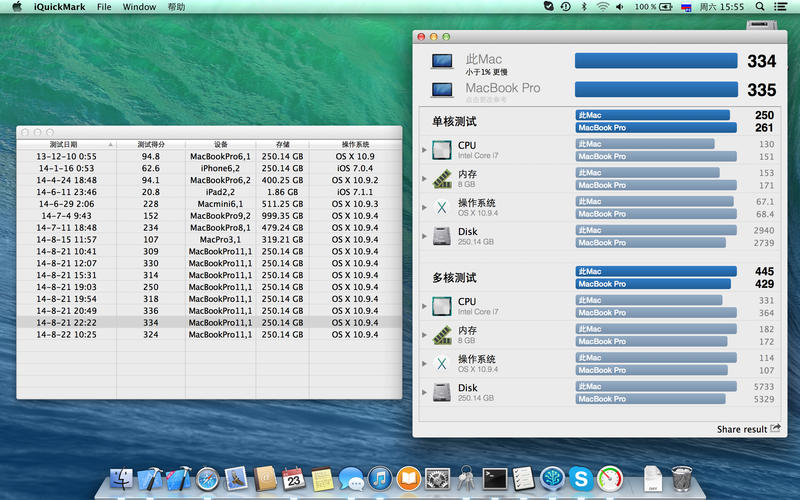Open Messages chat bubbles icon
Viewport: 800px width, 500px height.
351,479
